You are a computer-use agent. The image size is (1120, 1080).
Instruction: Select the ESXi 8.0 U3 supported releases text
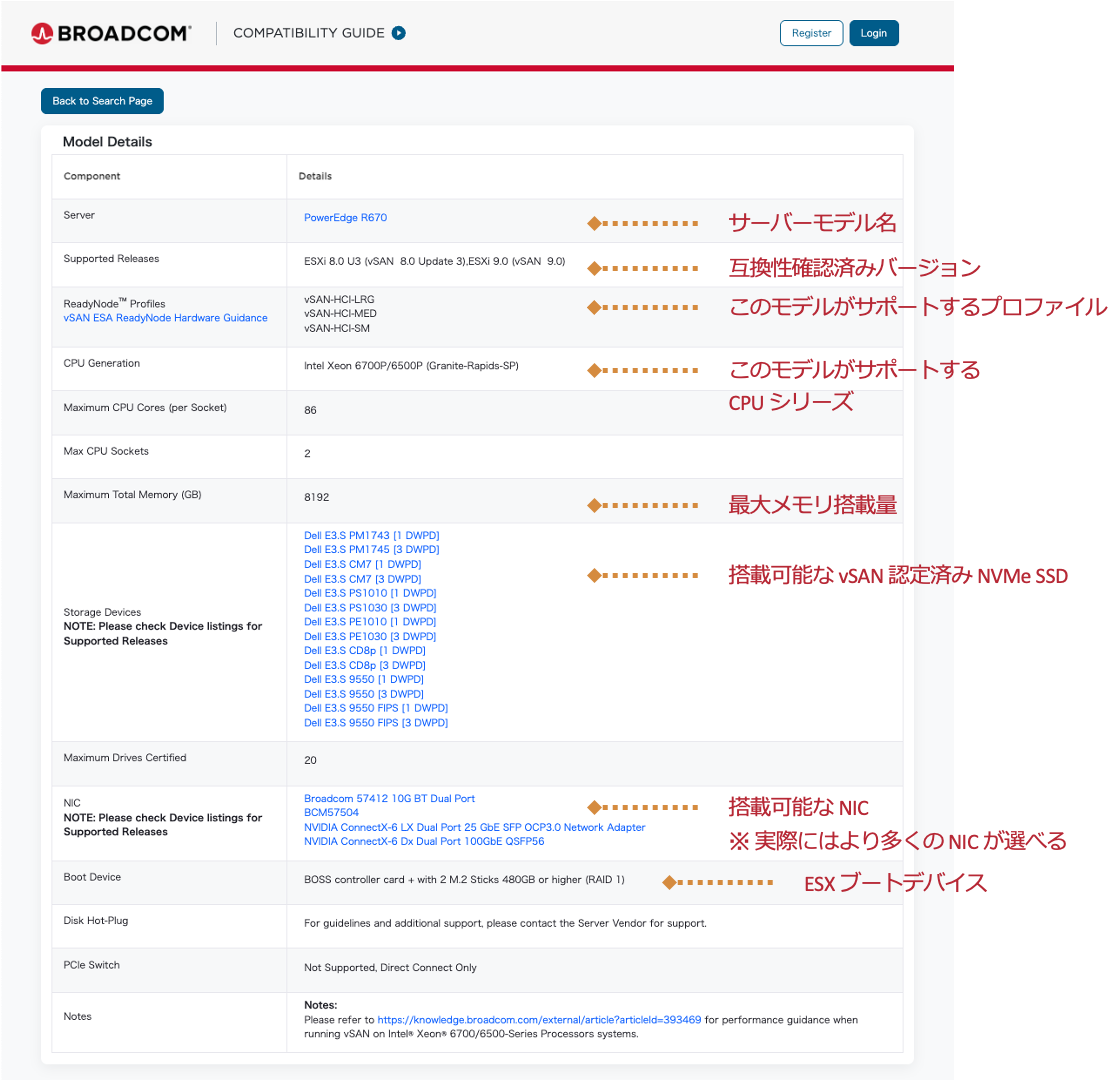click(434, 261)
